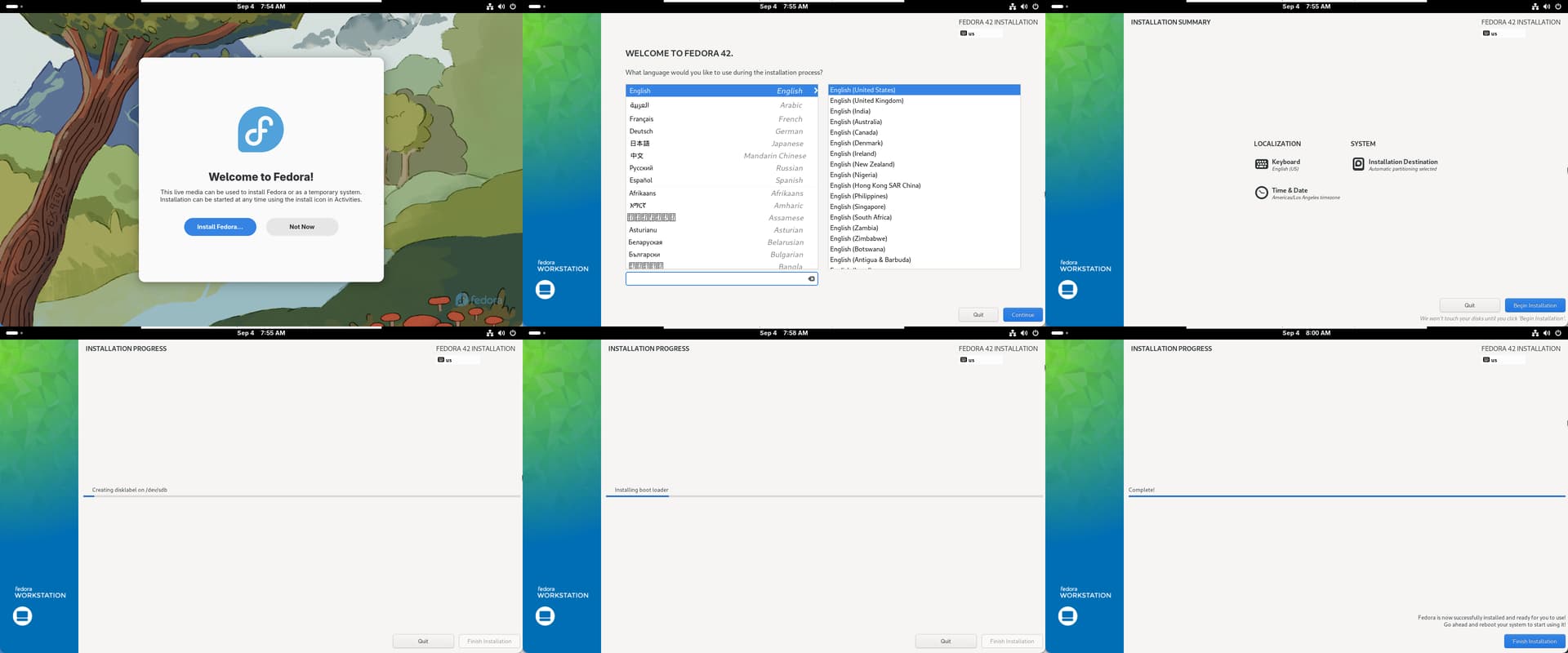
Task: Start setup with the Begin Installation button
Action: pyautogui.click(x=1535, y=305)
